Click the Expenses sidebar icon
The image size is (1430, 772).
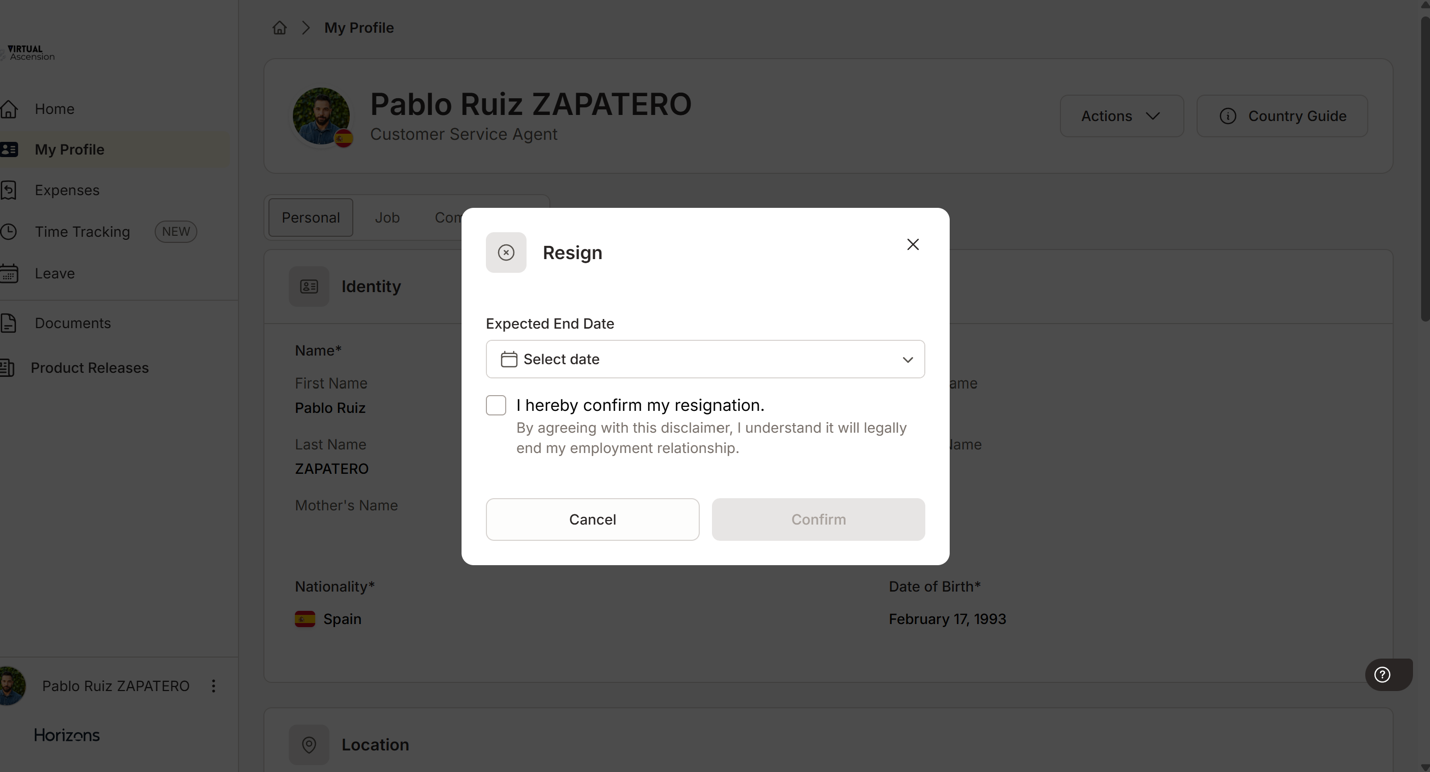[x=9, y=190]
